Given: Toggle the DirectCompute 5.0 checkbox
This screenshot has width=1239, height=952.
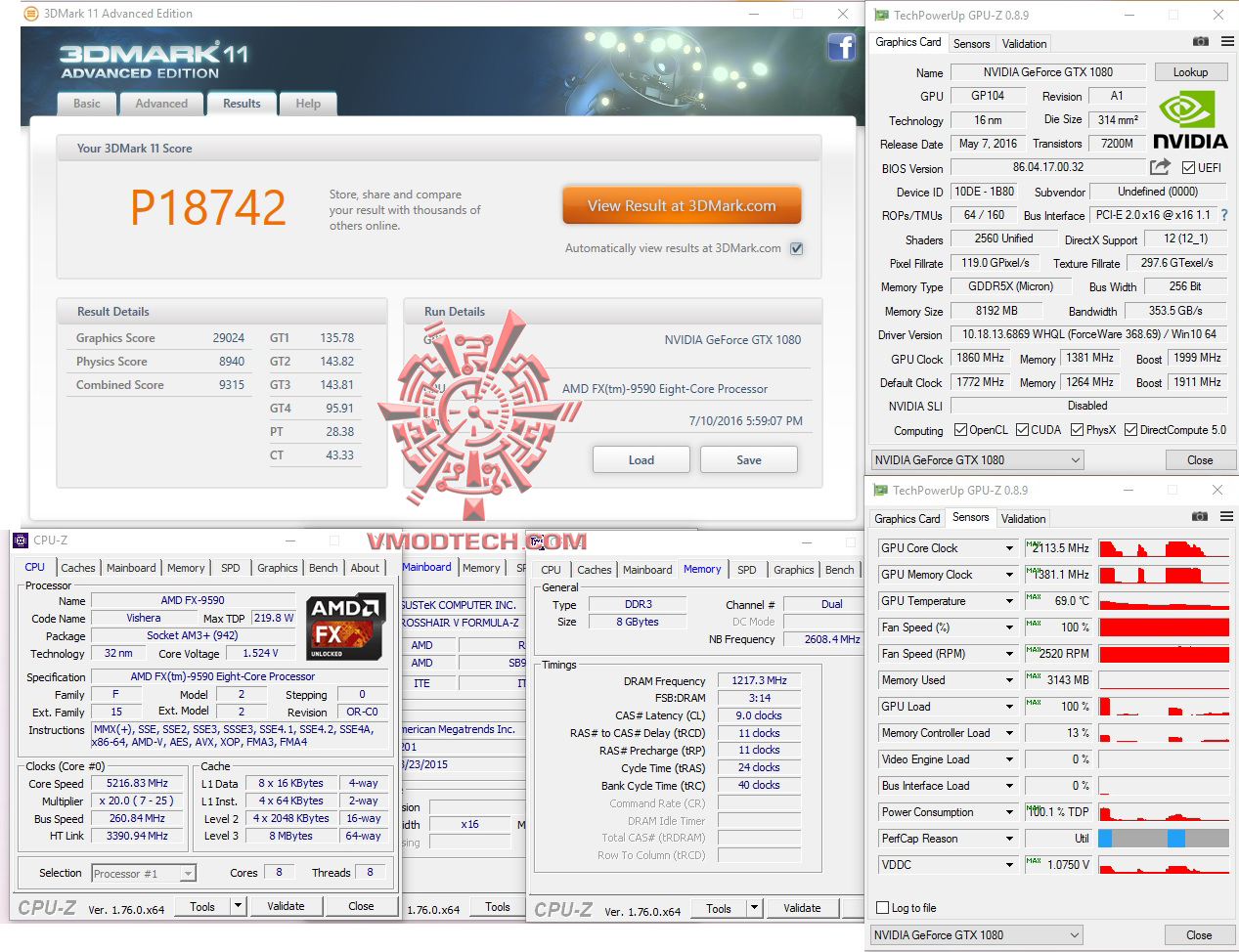Looking at the screenshot, I should coord(1130,430).
